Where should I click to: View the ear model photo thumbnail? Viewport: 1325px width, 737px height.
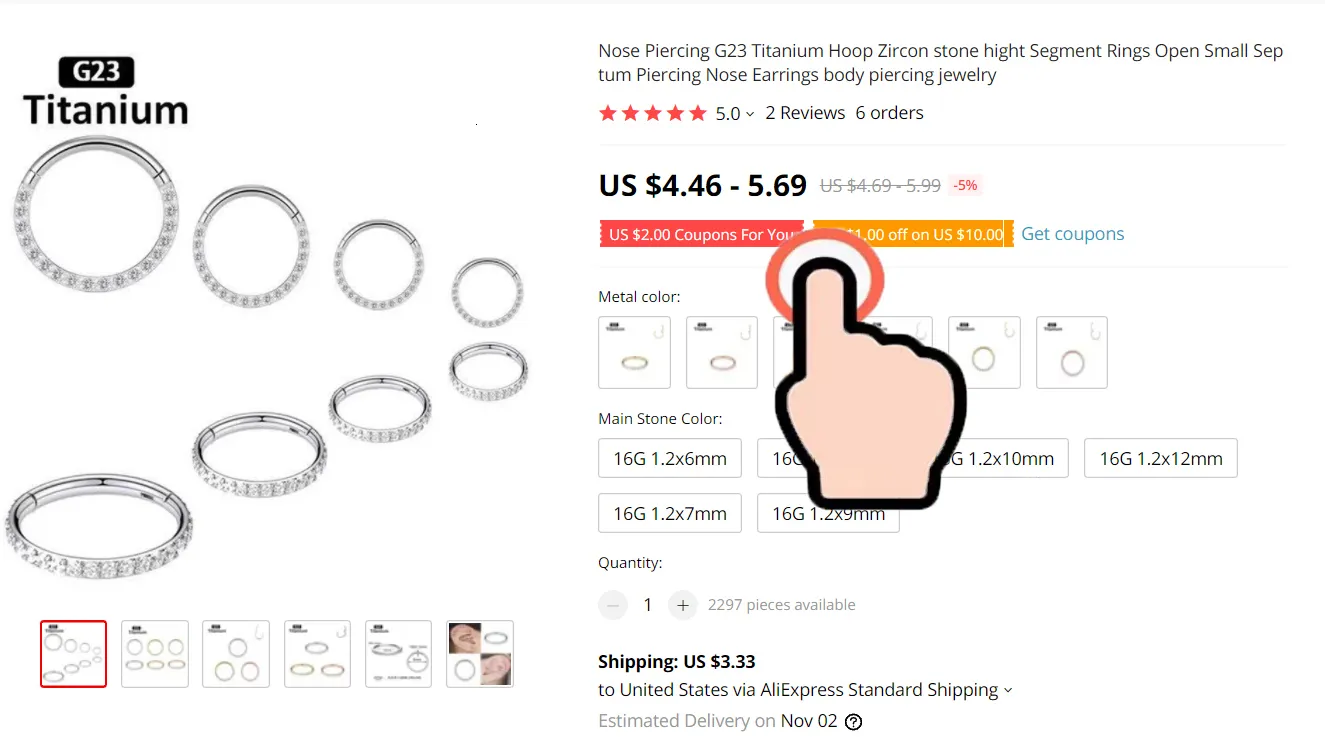480,654
